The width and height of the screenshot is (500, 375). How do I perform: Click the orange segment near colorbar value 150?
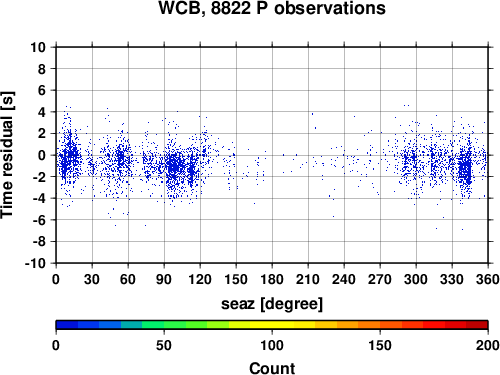point(380,324)
